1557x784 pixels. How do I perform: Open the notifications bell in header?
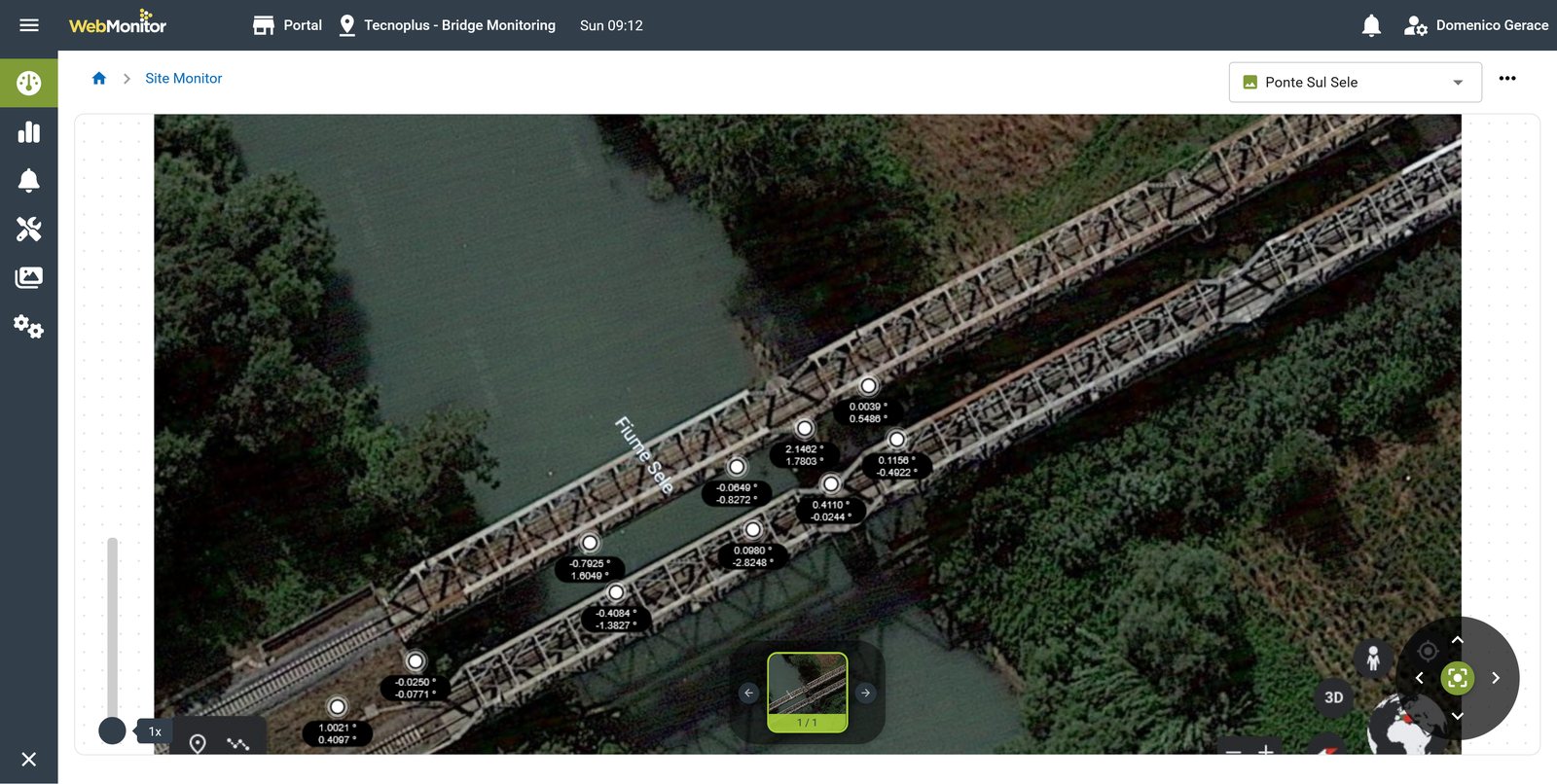1371,25
